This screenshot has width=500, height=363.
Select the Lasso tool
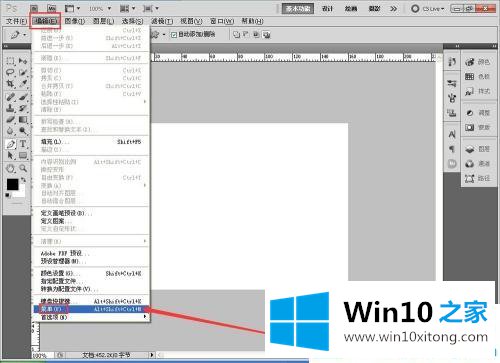[x=10, y=72]
